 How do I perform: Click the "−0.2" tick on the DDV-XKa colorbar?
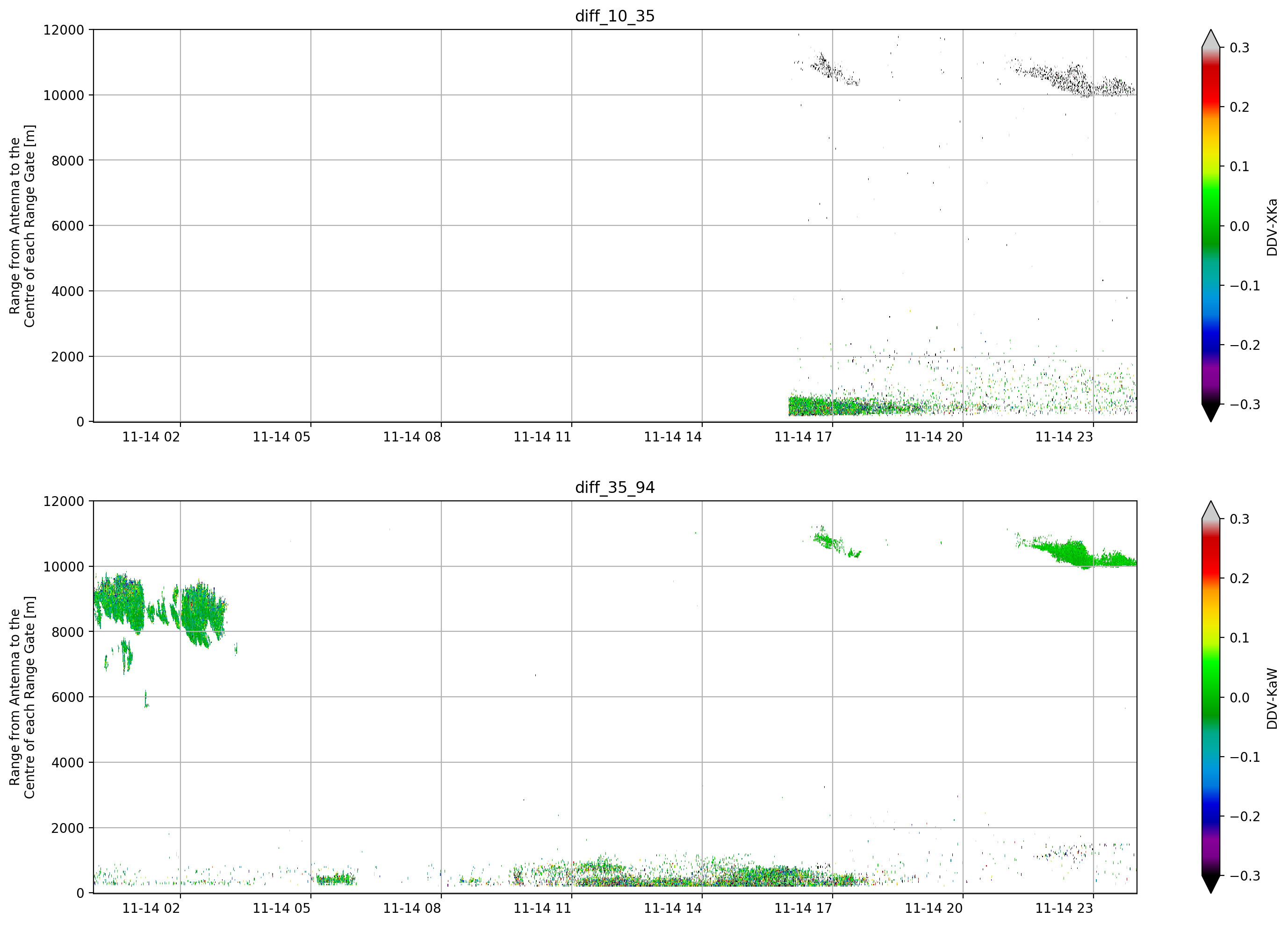pyautogui.click(x=1245, y=346)
